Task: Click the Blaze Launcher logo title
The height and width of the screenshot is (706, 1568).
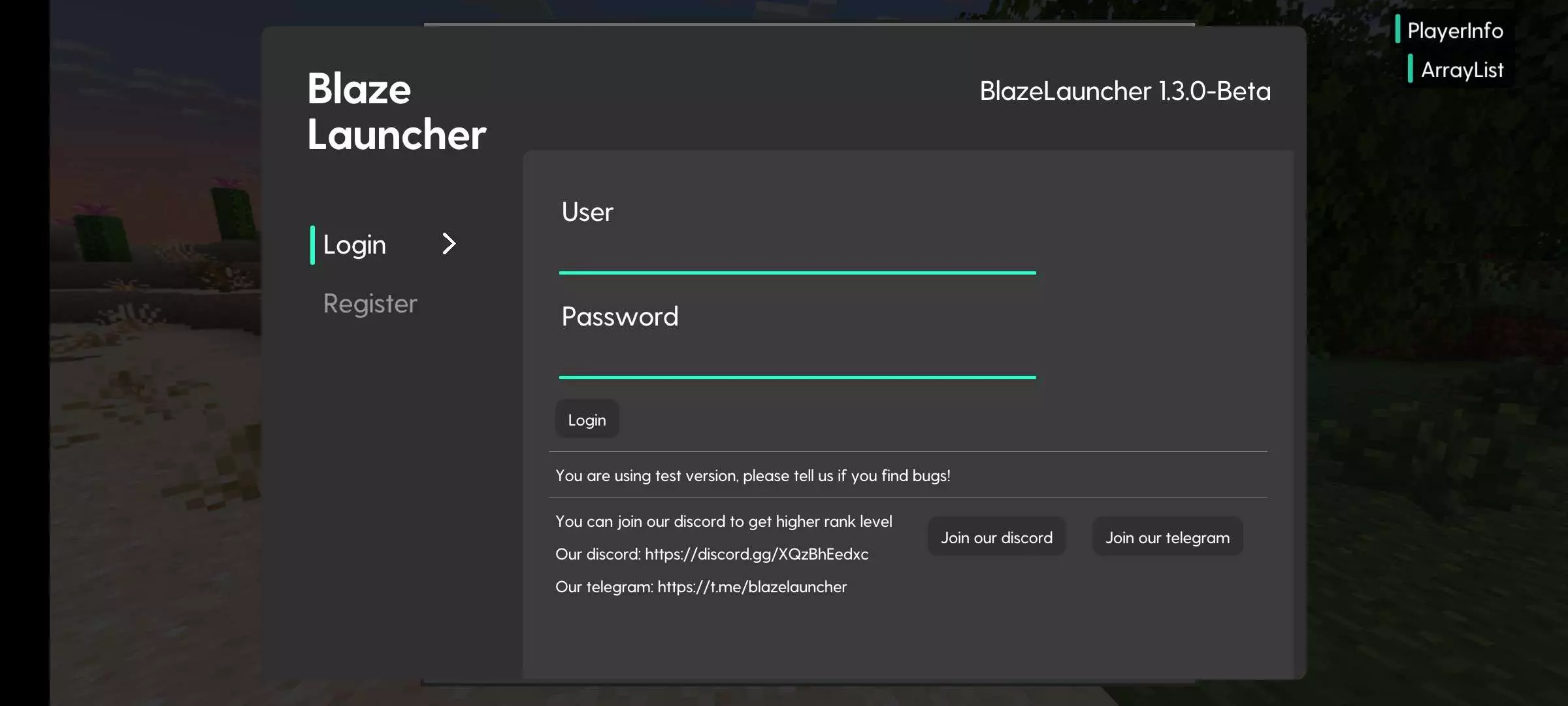Action: [x=396, y=112]
